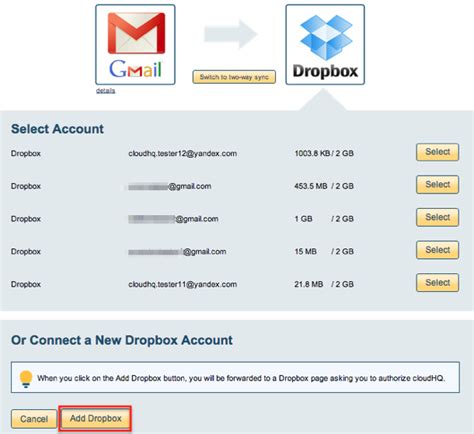Select the account using 1 GB
Viewport: 474px width, 434px height.
437,217
